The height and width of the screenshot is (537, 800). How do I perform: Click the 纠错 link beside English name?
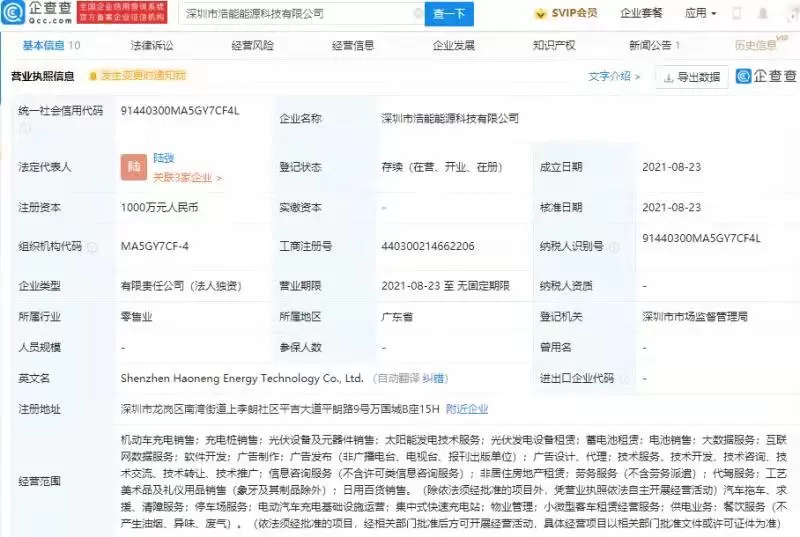click(x=433, y=379)
